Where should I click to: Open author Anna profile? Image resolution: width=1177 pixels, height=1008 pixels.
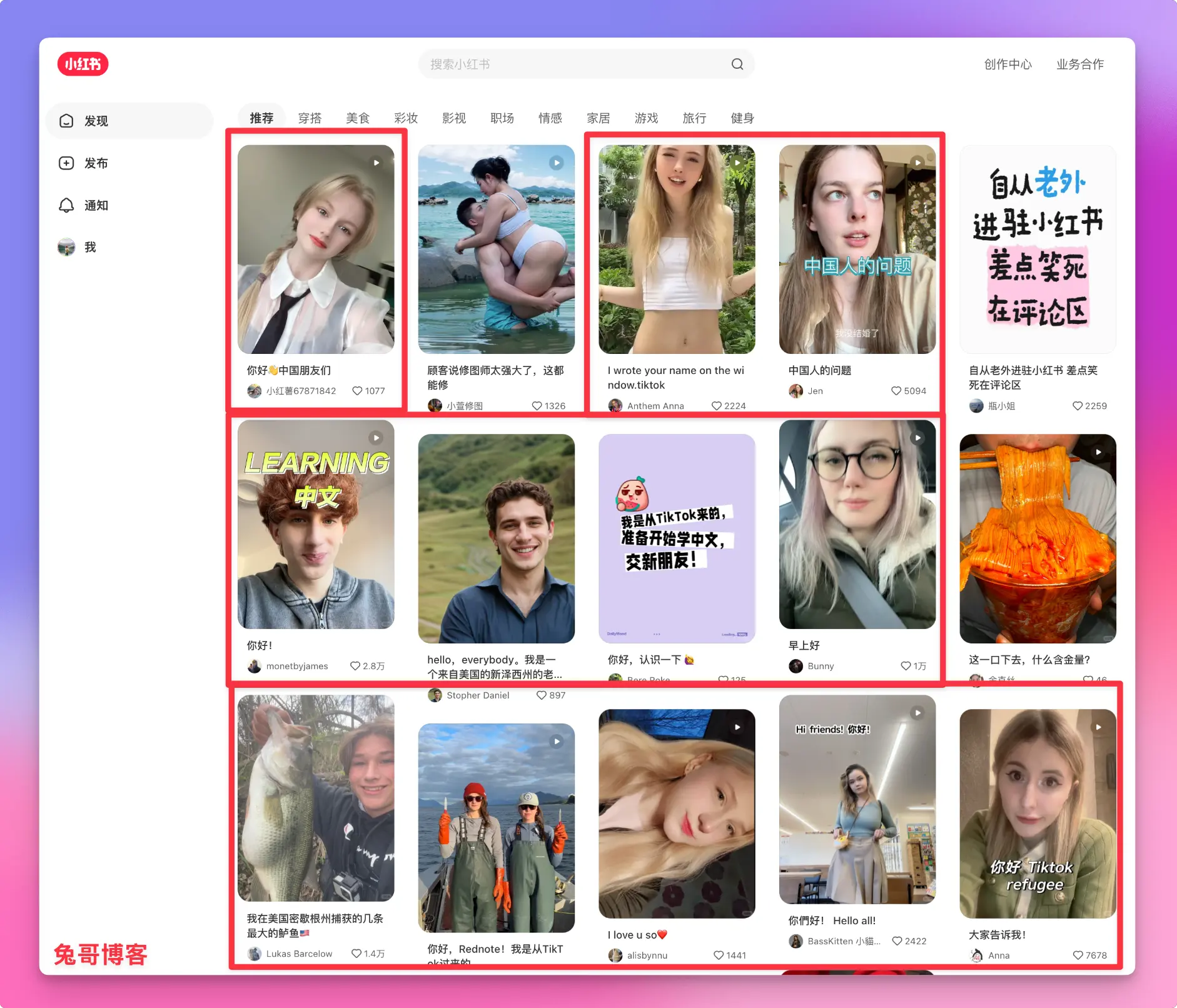pos(990,955)
